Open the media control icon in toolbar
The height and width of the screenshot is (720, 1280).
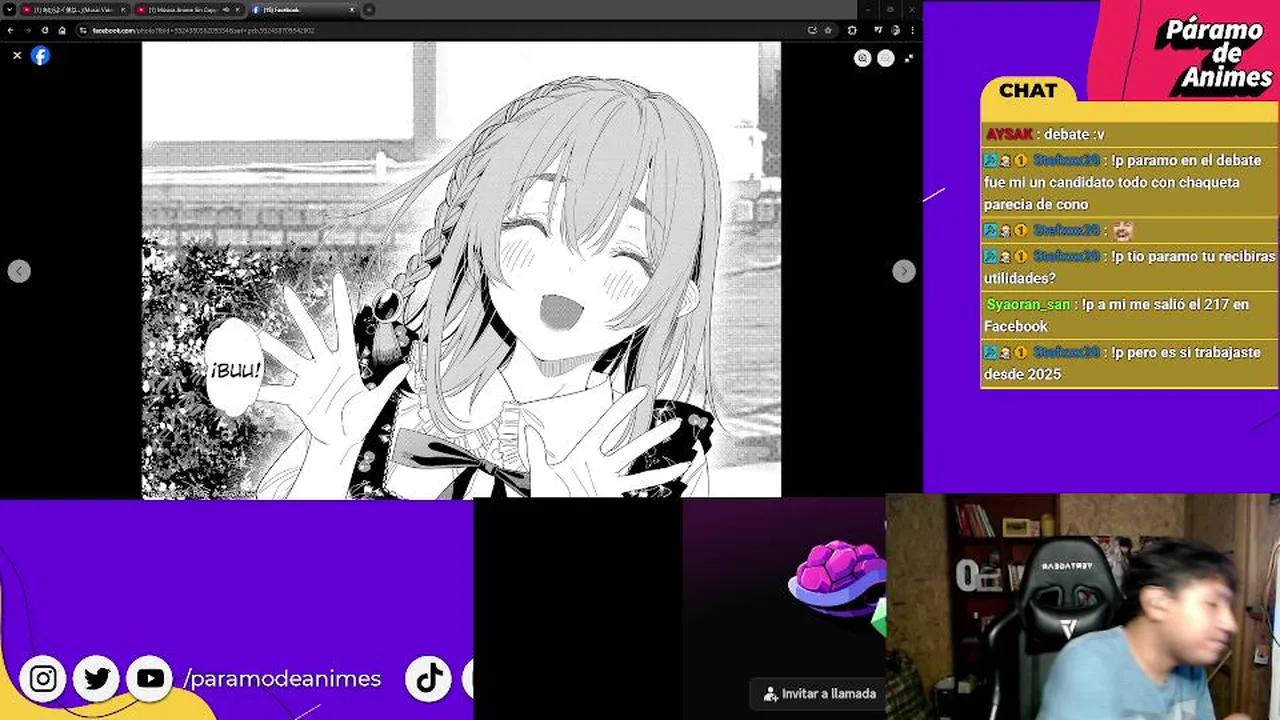[x=878, y=30]
